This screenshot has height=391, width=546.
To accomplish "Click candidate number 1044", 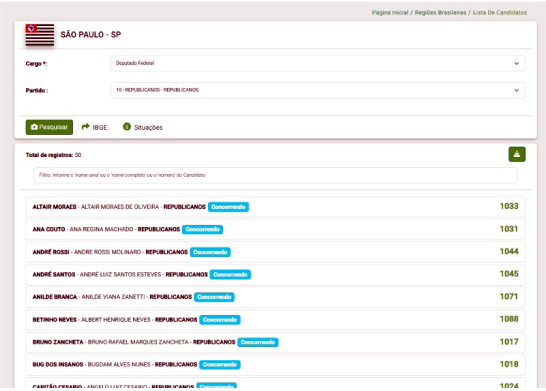I will [x=509, y=251].
